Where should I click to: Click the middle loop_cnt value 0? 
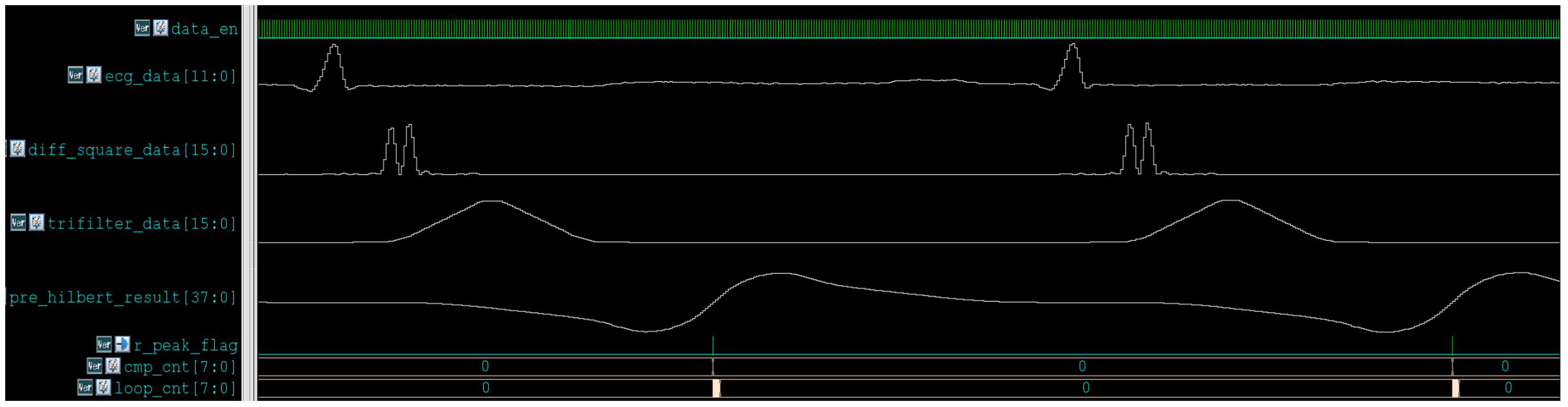1086,388
